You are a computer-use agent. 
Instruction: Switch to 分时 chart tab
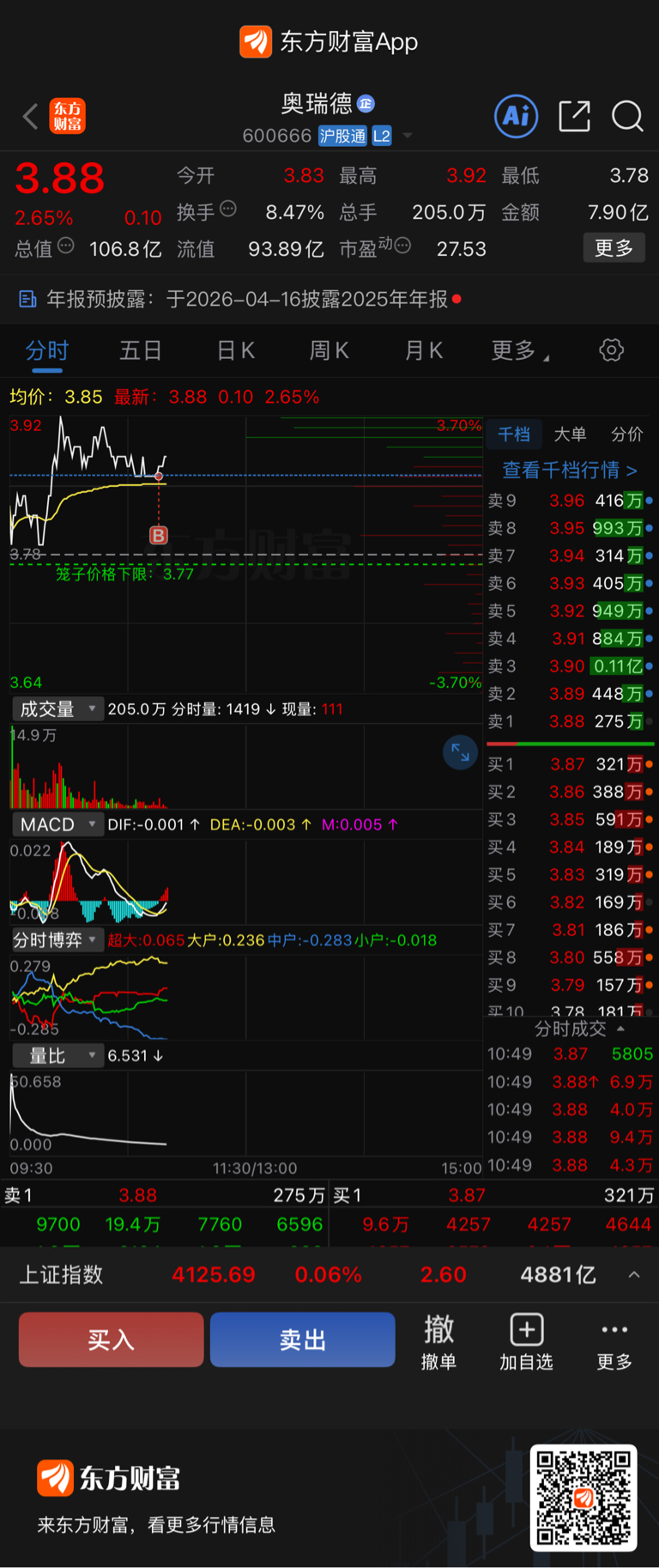[x=47, y=350]
